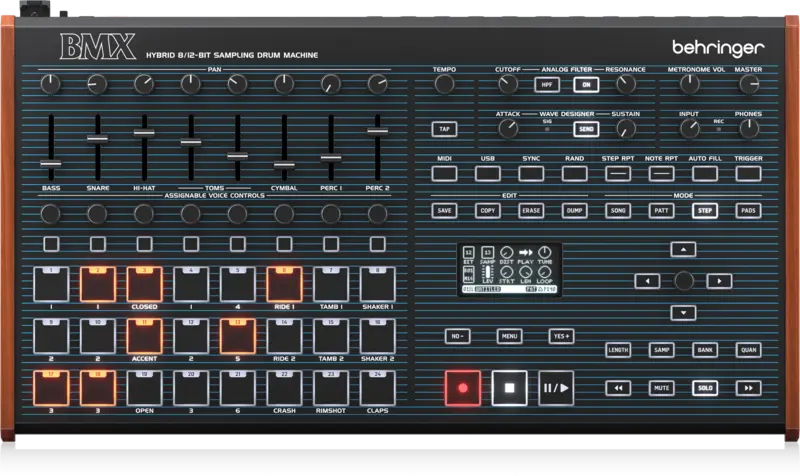Switch to SONG mode
Screen dimensions: 800x476
tap(618, 211)
